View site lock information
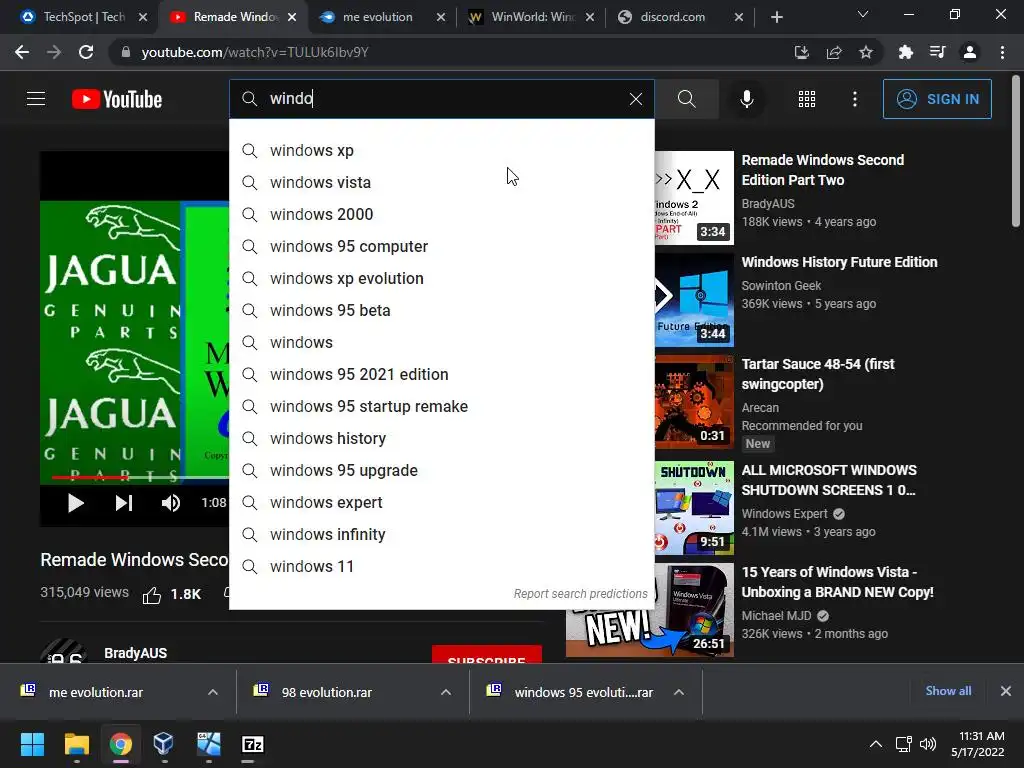Screen dimensions: 1024x768 point(125,52)
